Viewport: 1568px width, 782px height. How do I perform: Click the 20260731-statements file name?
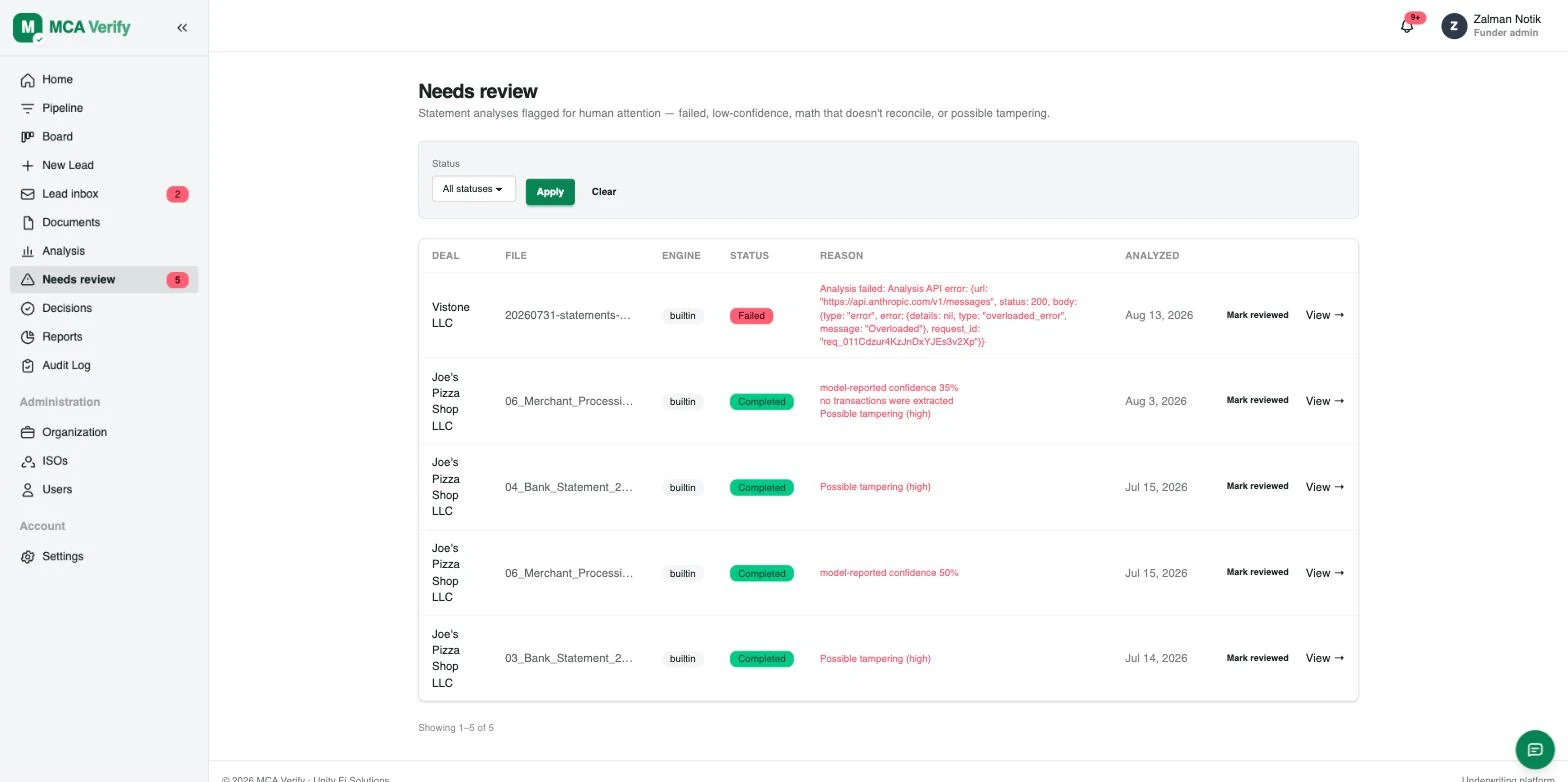click(x=568, y=315)
